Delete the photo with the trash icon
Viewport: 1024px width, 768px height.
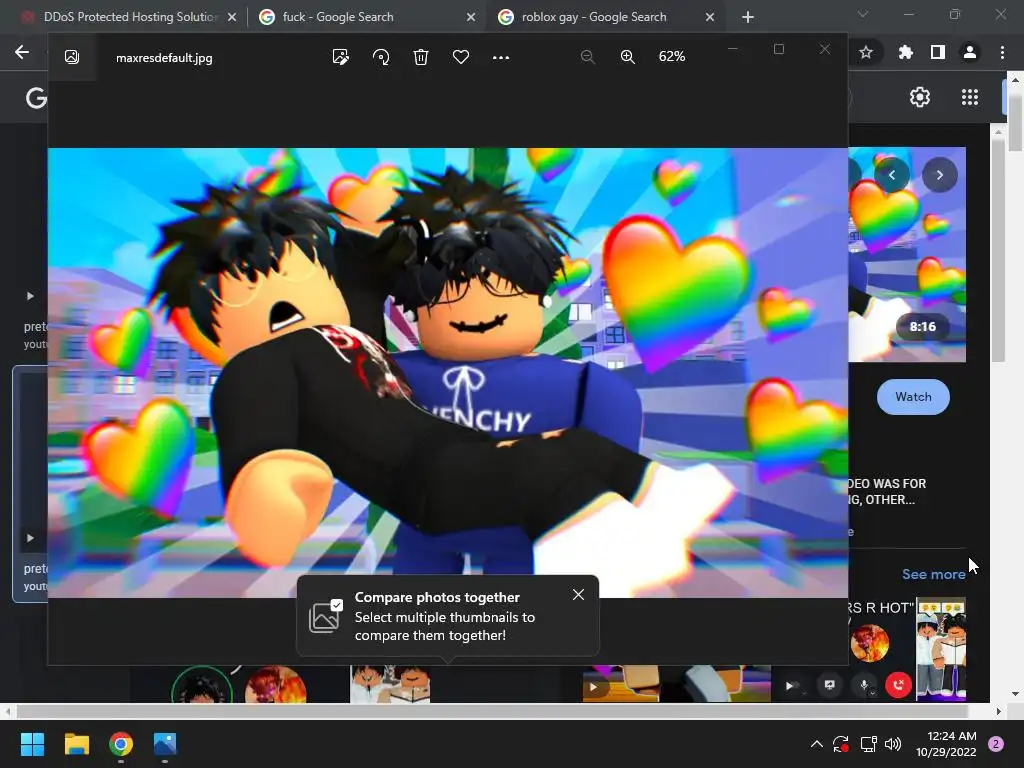pyautogui.click(x=421, y=57)
